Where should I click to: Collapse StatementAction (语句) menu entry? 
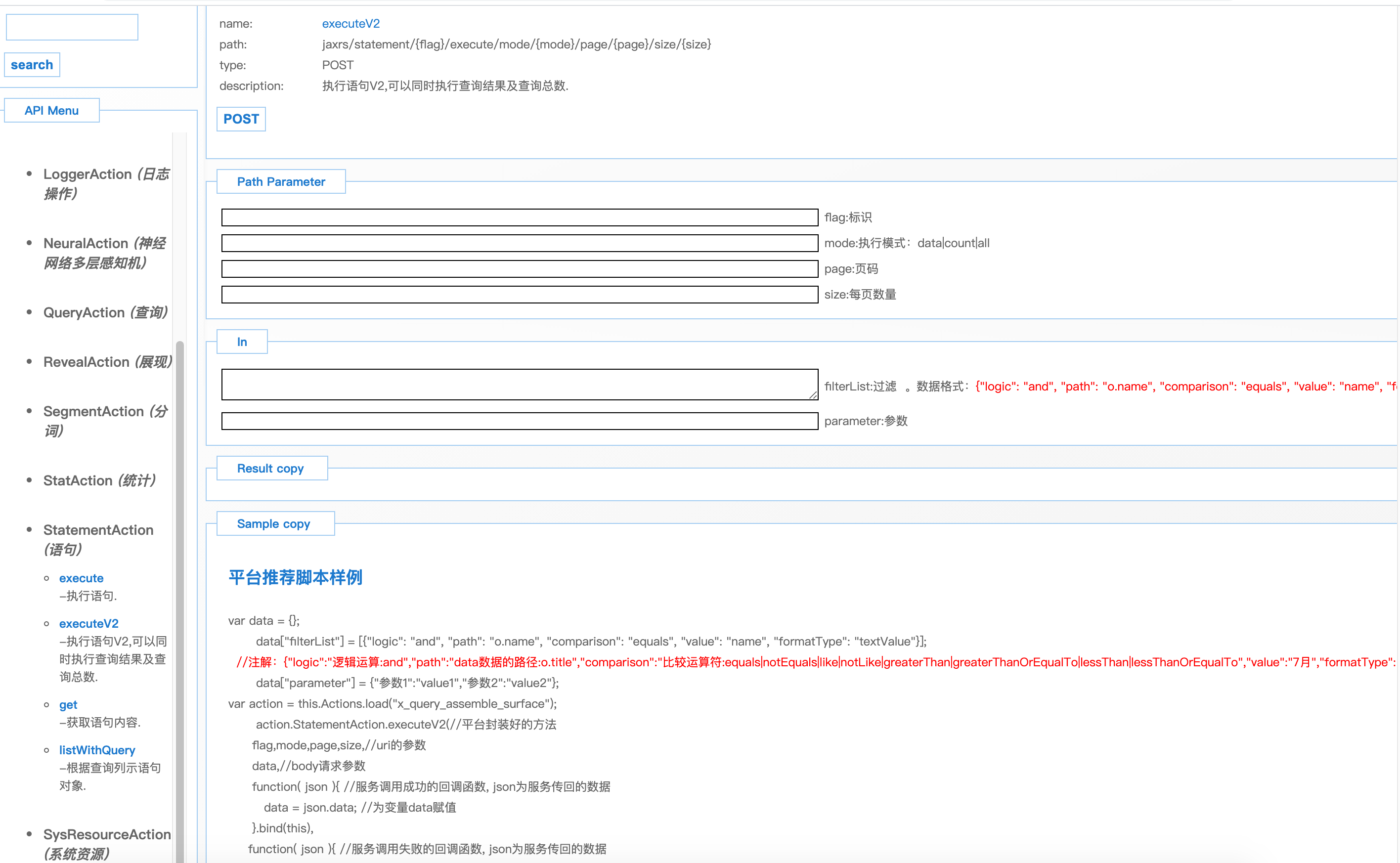click(x=98, y=539)
